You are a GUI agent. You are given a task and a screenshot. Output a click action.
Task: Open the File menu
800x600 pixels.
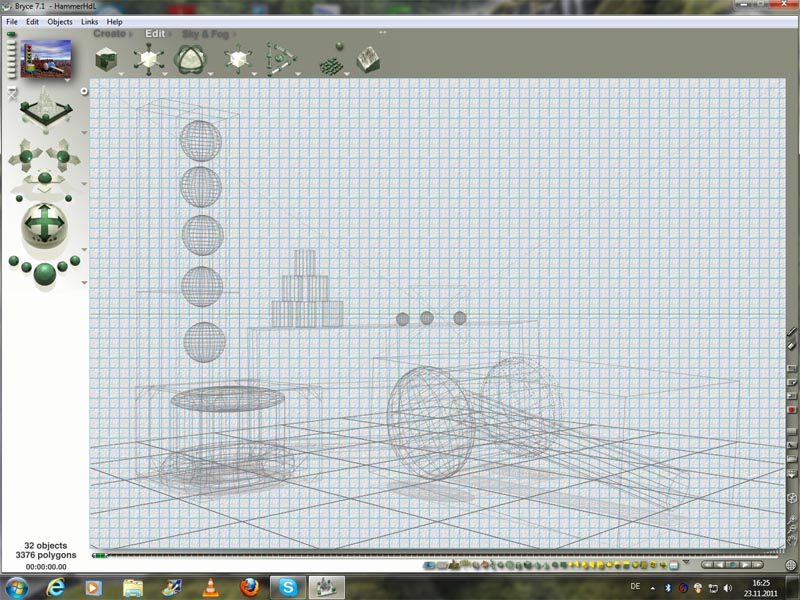pos(12,22)
